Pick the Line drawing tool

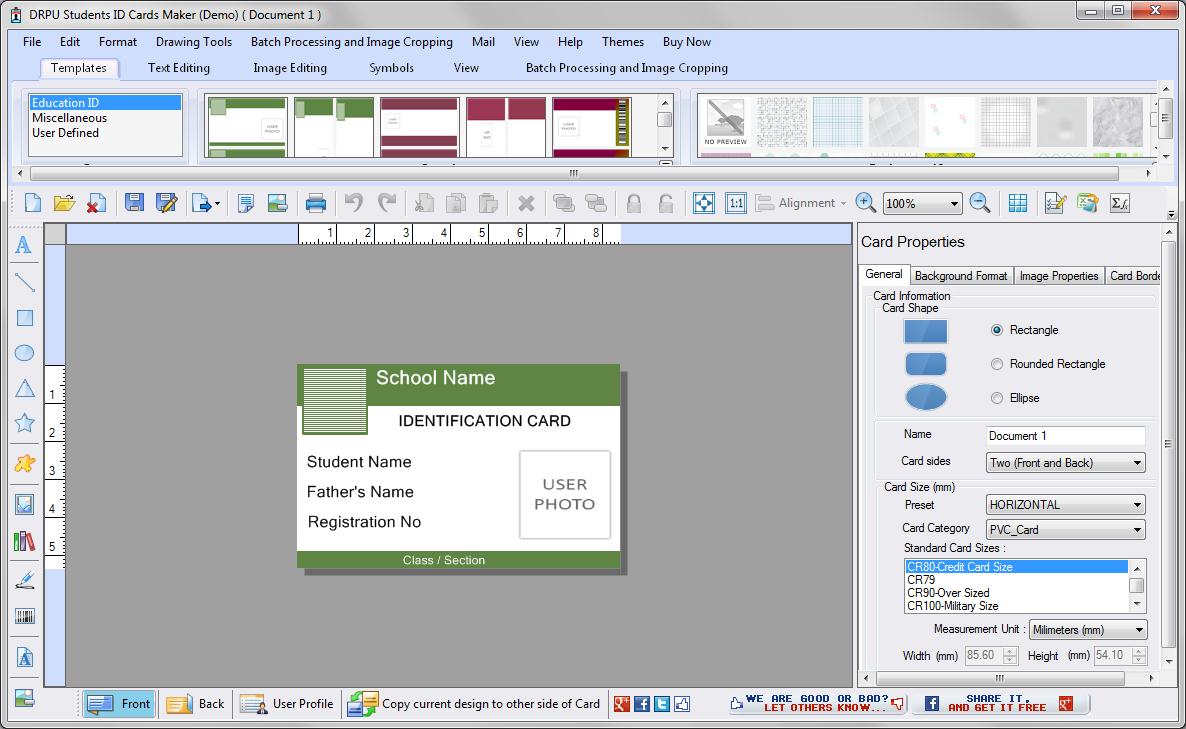pyautogui.click(x=24, y=282)
